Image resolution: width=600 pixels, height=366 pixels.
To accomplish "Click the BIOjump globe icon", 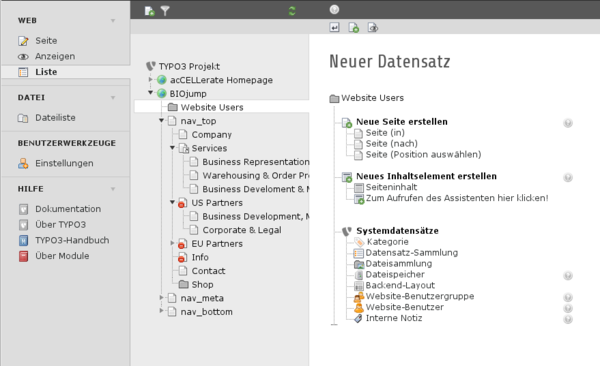I will click(x=162, y=93).
